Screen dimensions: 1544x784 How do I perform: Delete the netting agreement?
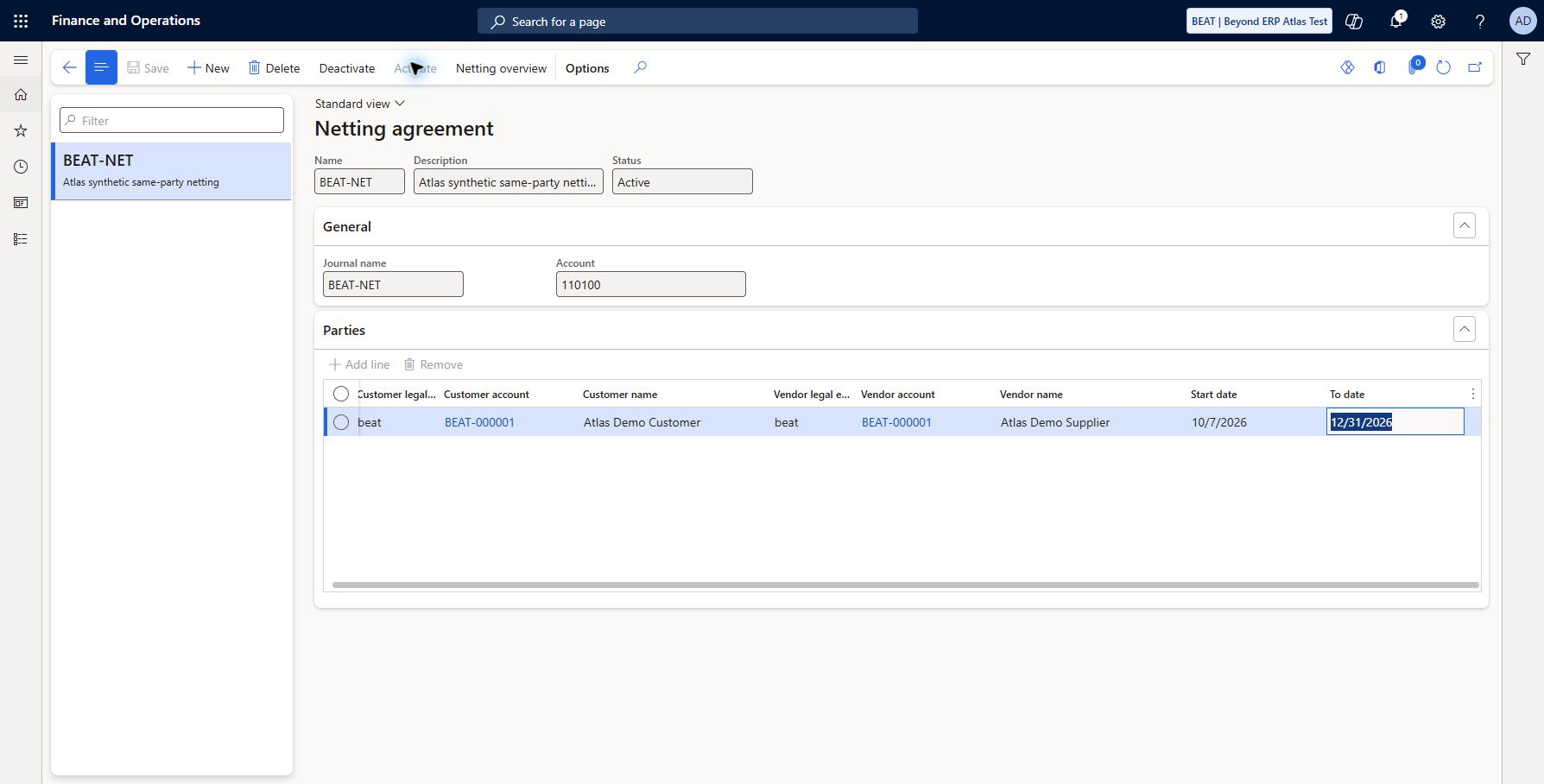[274, 68]
